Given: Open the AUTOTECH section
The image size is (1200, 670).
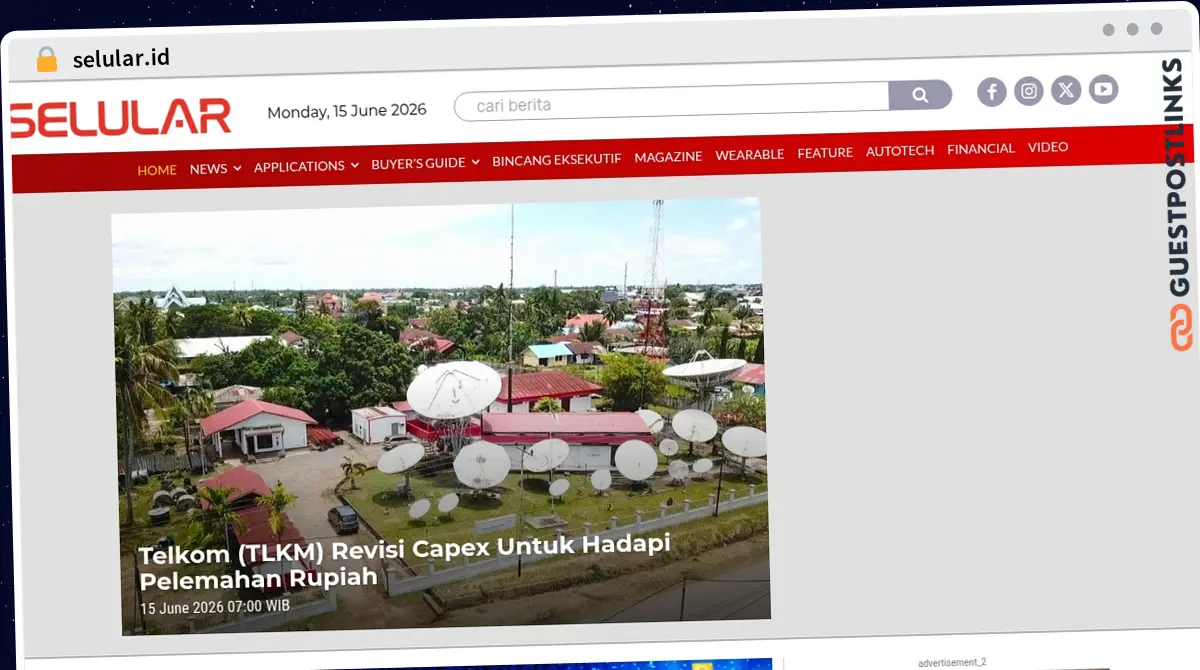Looking at the screenshot, I should pos(900,151).
